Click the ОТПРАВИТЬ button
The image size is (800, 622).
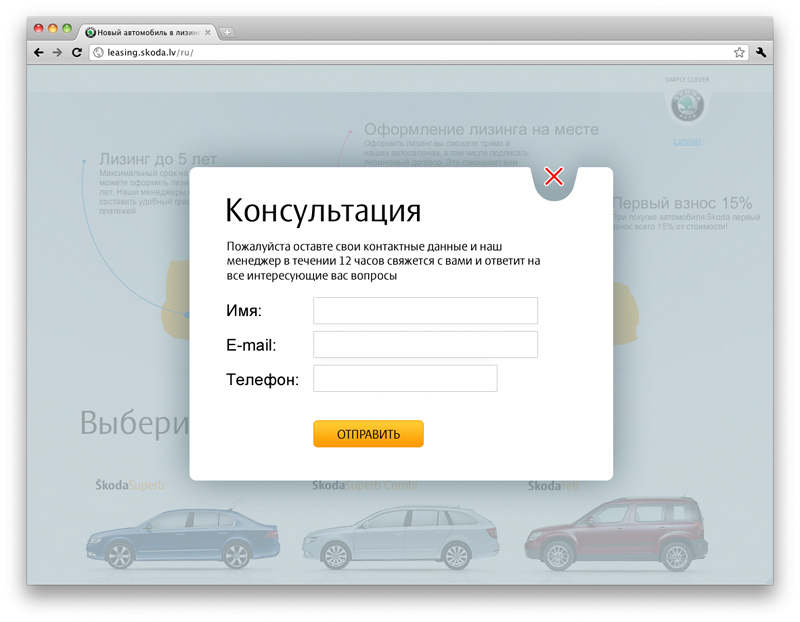click(368, 434)
